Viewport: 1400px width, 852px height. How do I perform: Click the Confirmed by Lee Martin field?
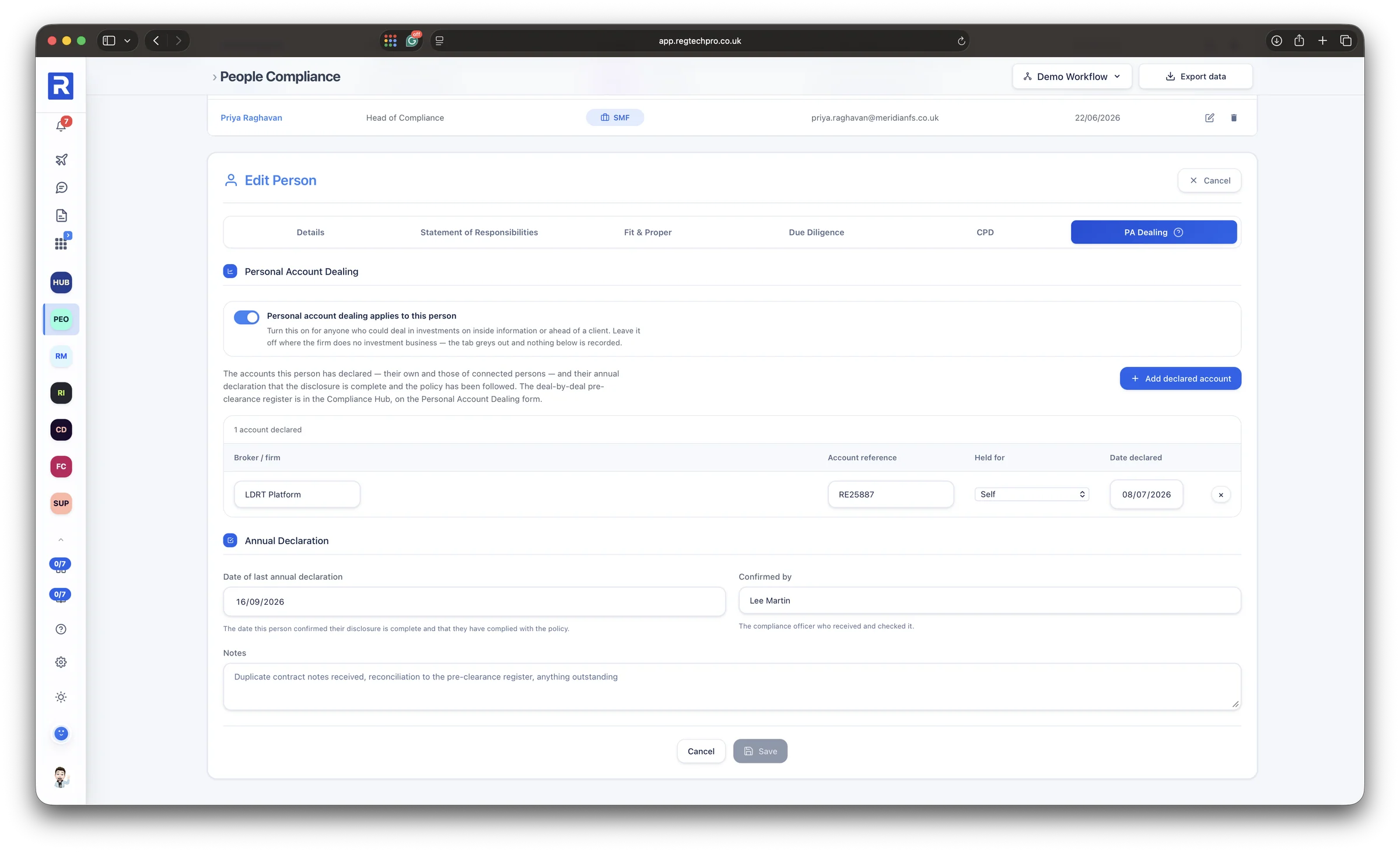click(989, 601)
